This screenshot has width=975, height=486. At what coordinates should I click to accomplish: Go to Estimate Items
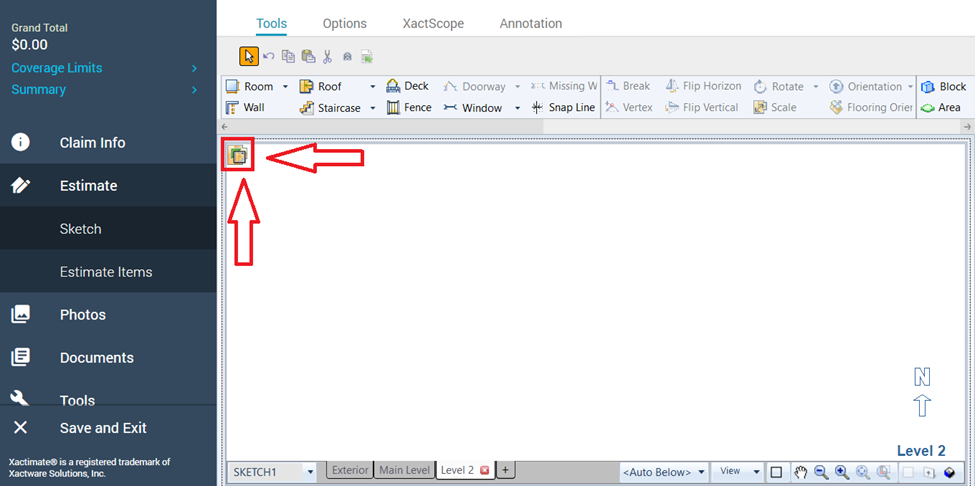coord(108,272)
